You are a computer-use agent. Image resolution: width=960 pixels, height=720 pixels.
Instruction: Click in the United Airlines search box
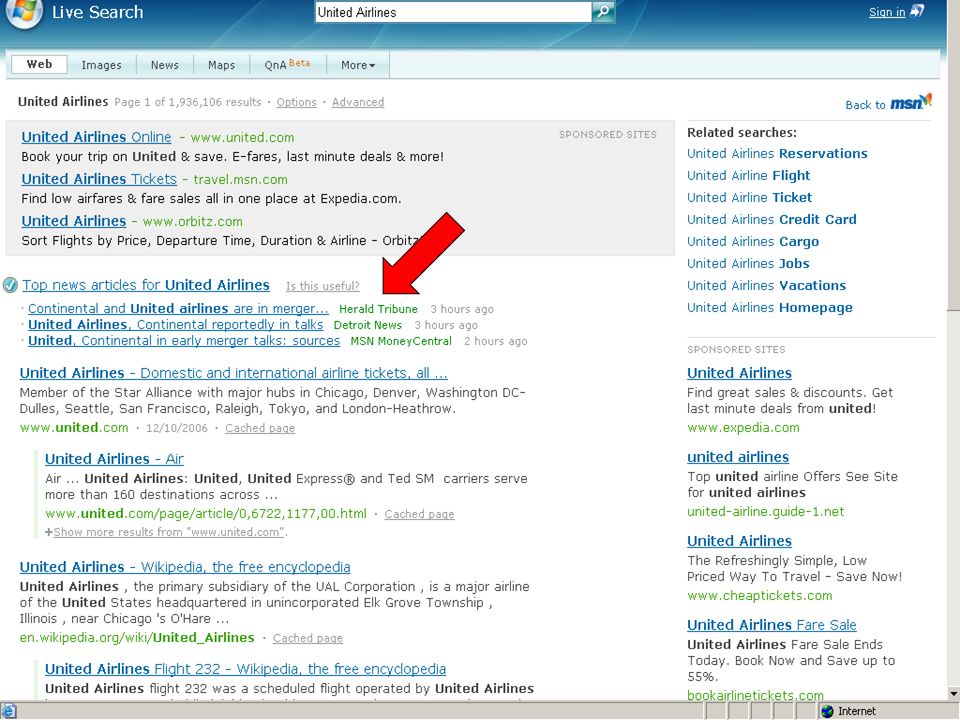pyautogui.click(x=453, y=12)
